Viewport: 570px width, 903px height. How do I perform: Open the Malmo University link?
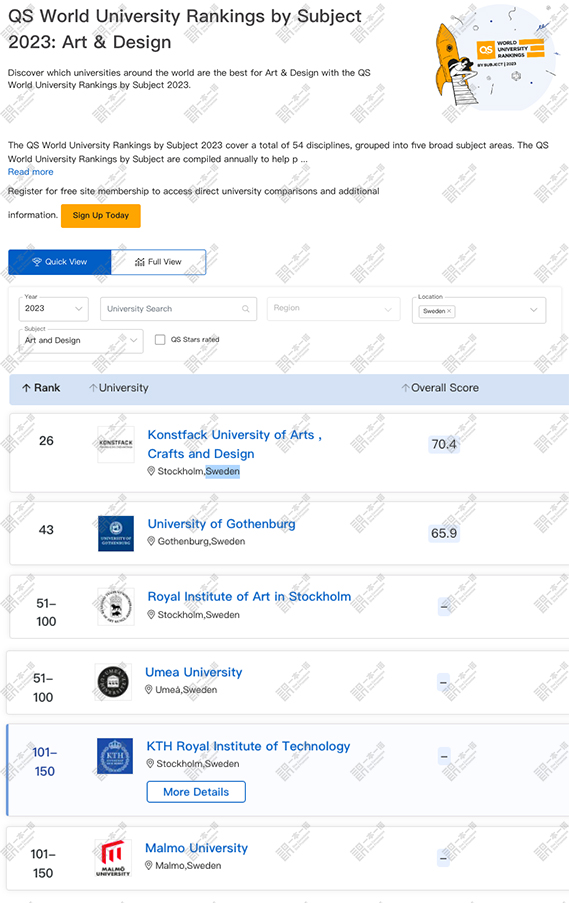(x=196, y=848)
